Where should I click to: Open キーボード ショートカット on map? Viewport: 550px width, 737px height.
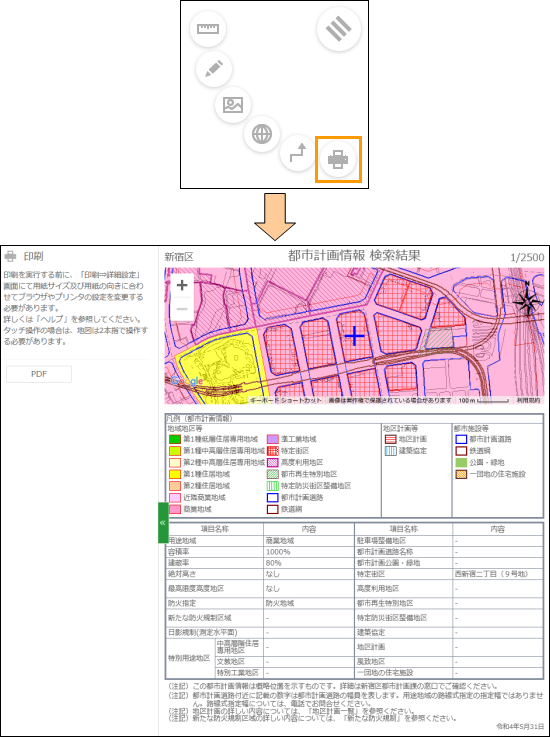pyautogui.click(x=286, y=400)
